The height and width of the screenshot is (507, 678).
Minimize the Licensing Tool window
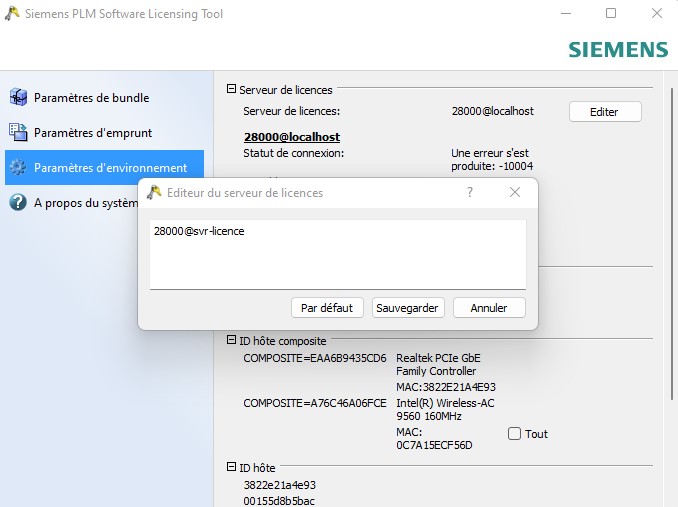[x=566, y=13]
